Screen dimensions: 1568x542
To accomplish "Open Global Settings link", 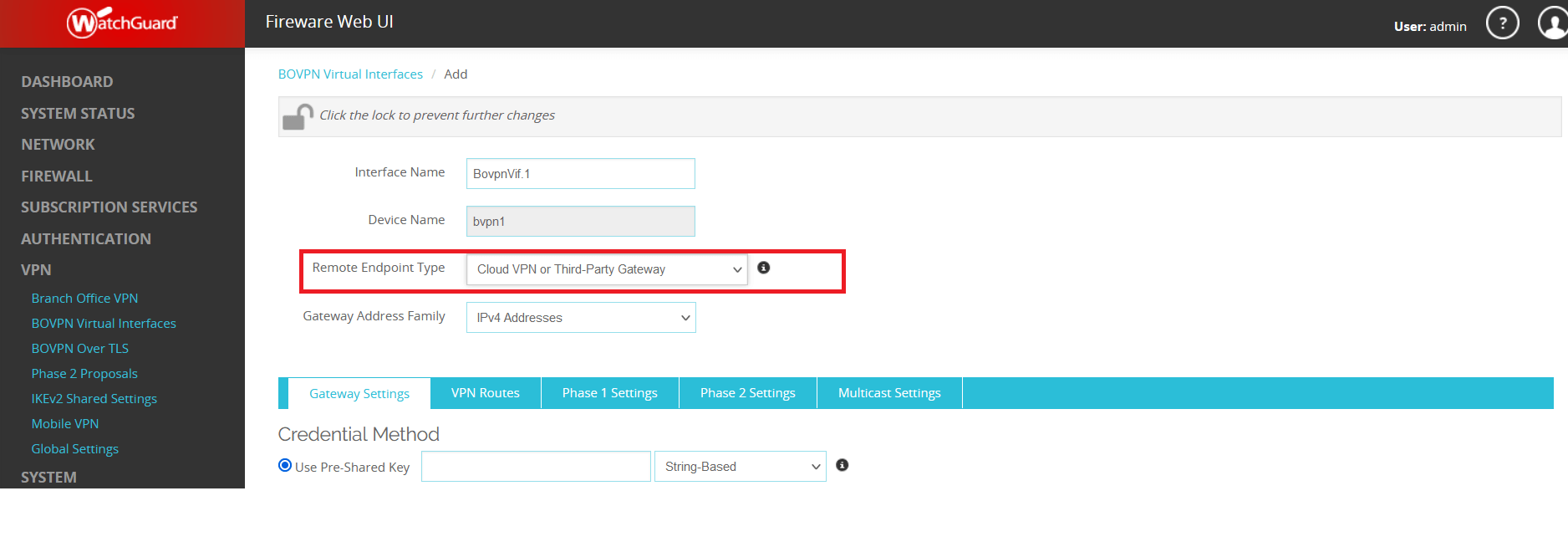I will (75, 449).
